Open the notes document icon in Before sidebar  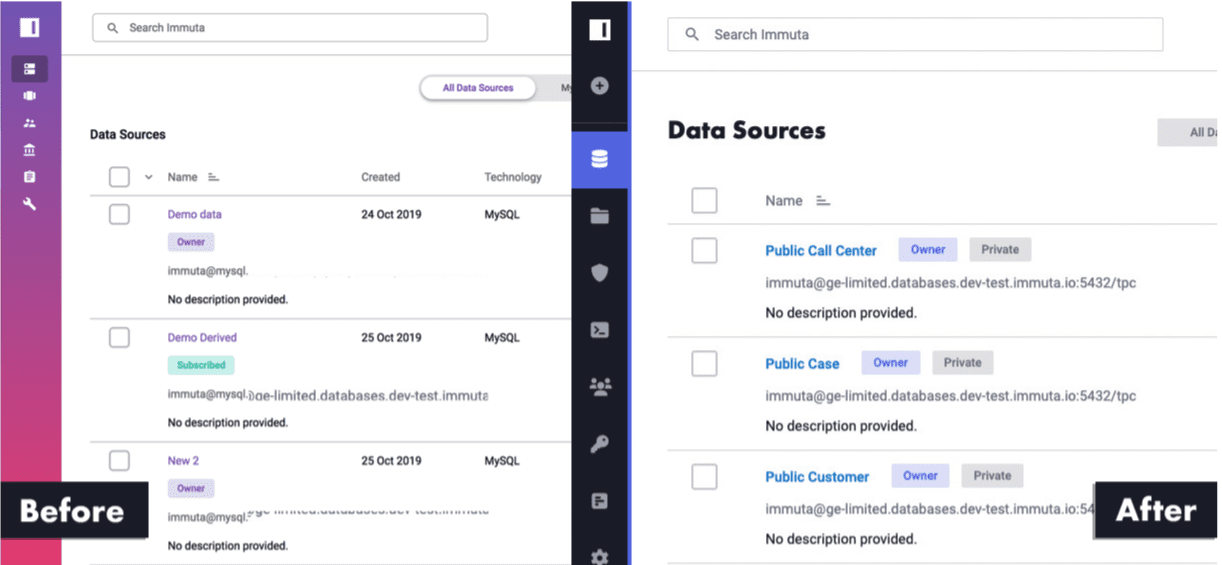click(x=30, y=177)
